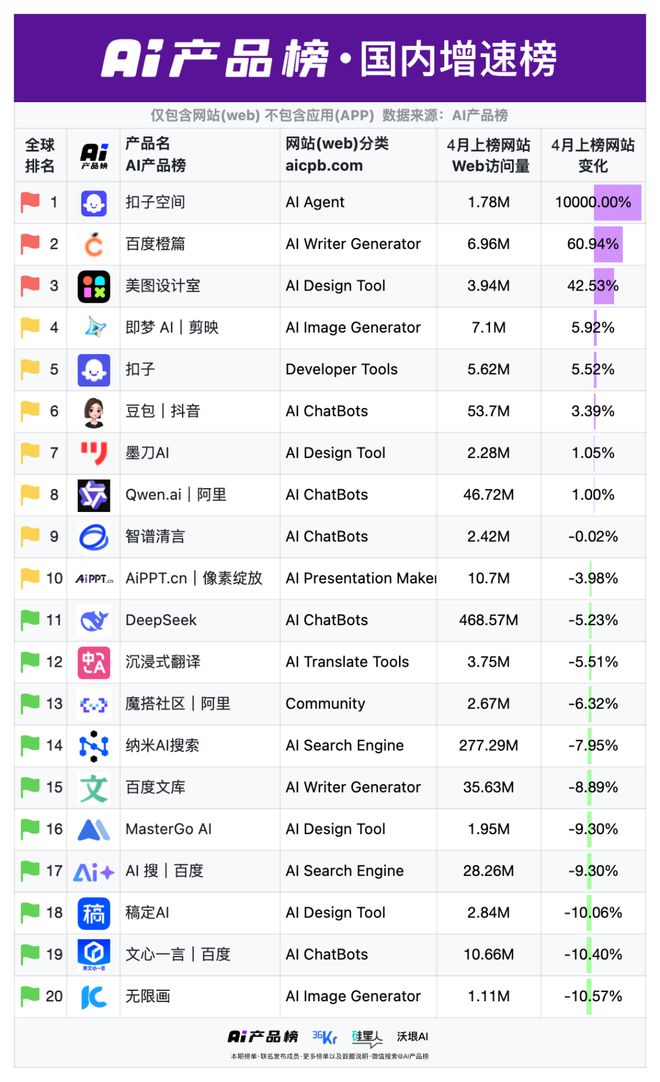Click the 10000.00% purple growth bar
The height and width of the screenshot is (1082, 660).
[618, 203]
